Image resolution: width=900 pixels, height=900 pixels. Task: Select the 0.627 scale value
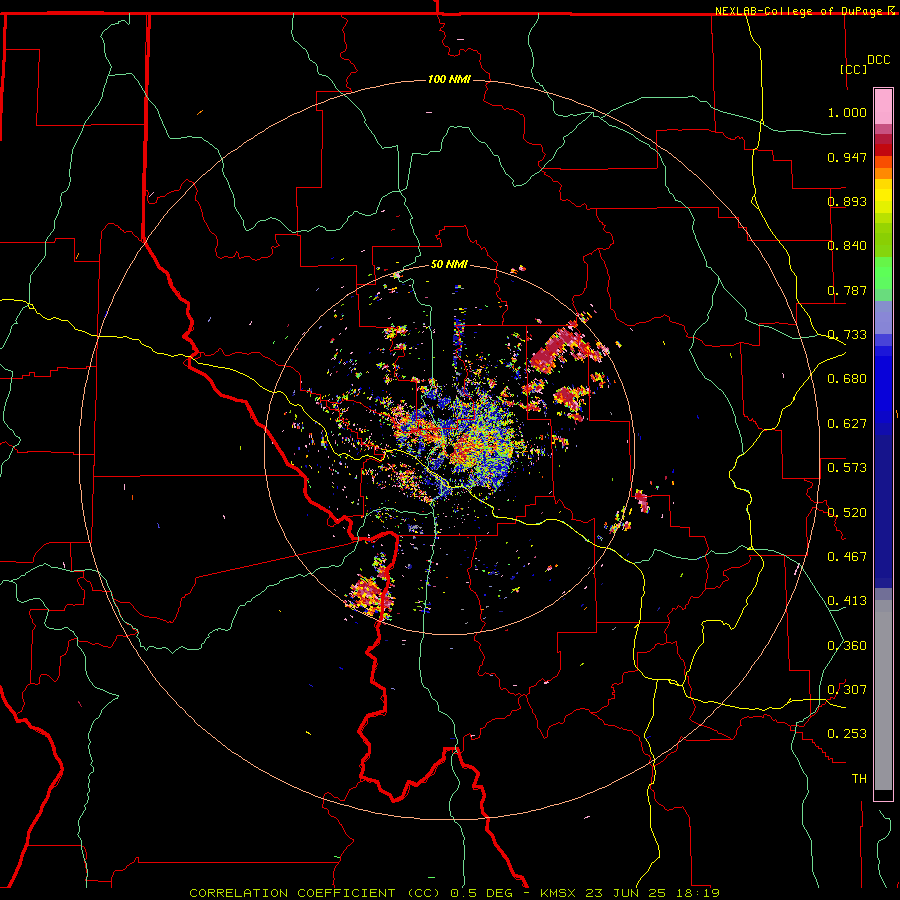click(847, 424)
